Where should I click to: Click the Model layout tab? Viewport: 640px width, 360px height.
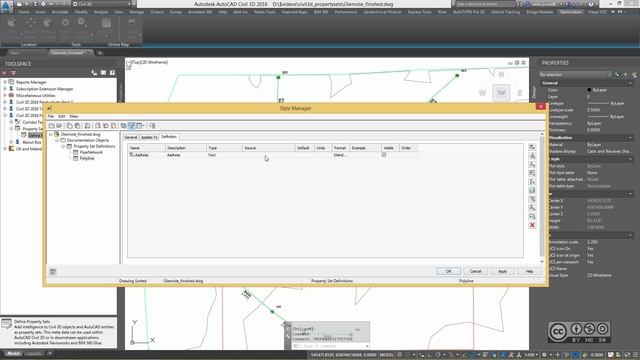tap(12, 353)
